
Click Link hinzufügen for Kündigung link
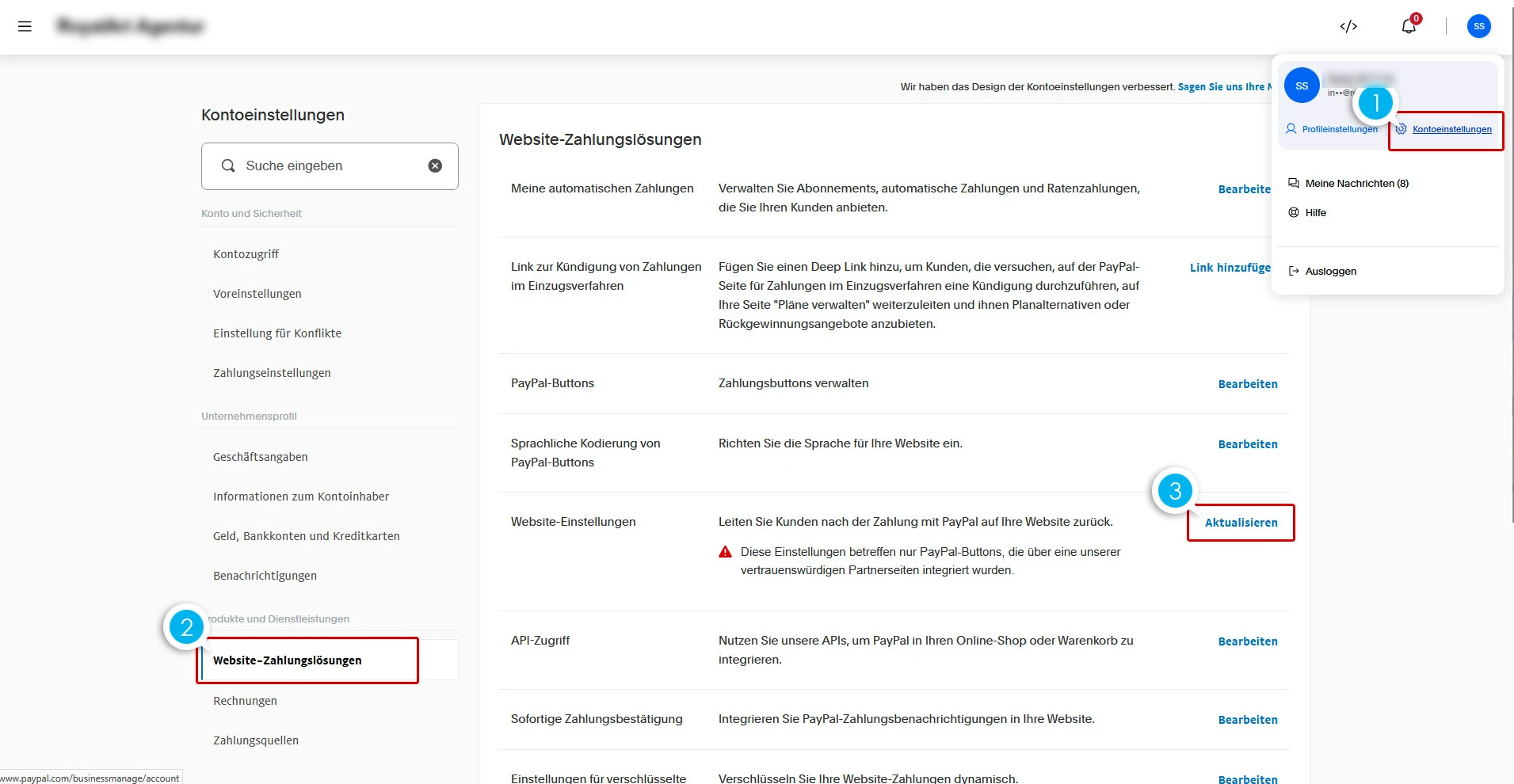(1230, 268)
